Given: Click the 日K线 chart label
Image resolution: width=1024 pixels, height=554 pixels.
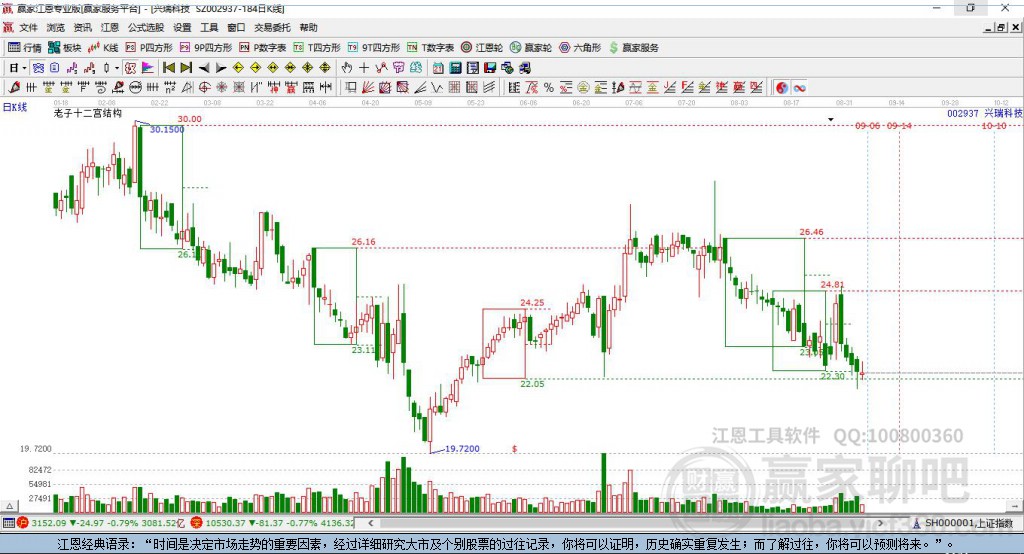Looking at the screenshot, I should pyautogui.click(x=15, y=107).
